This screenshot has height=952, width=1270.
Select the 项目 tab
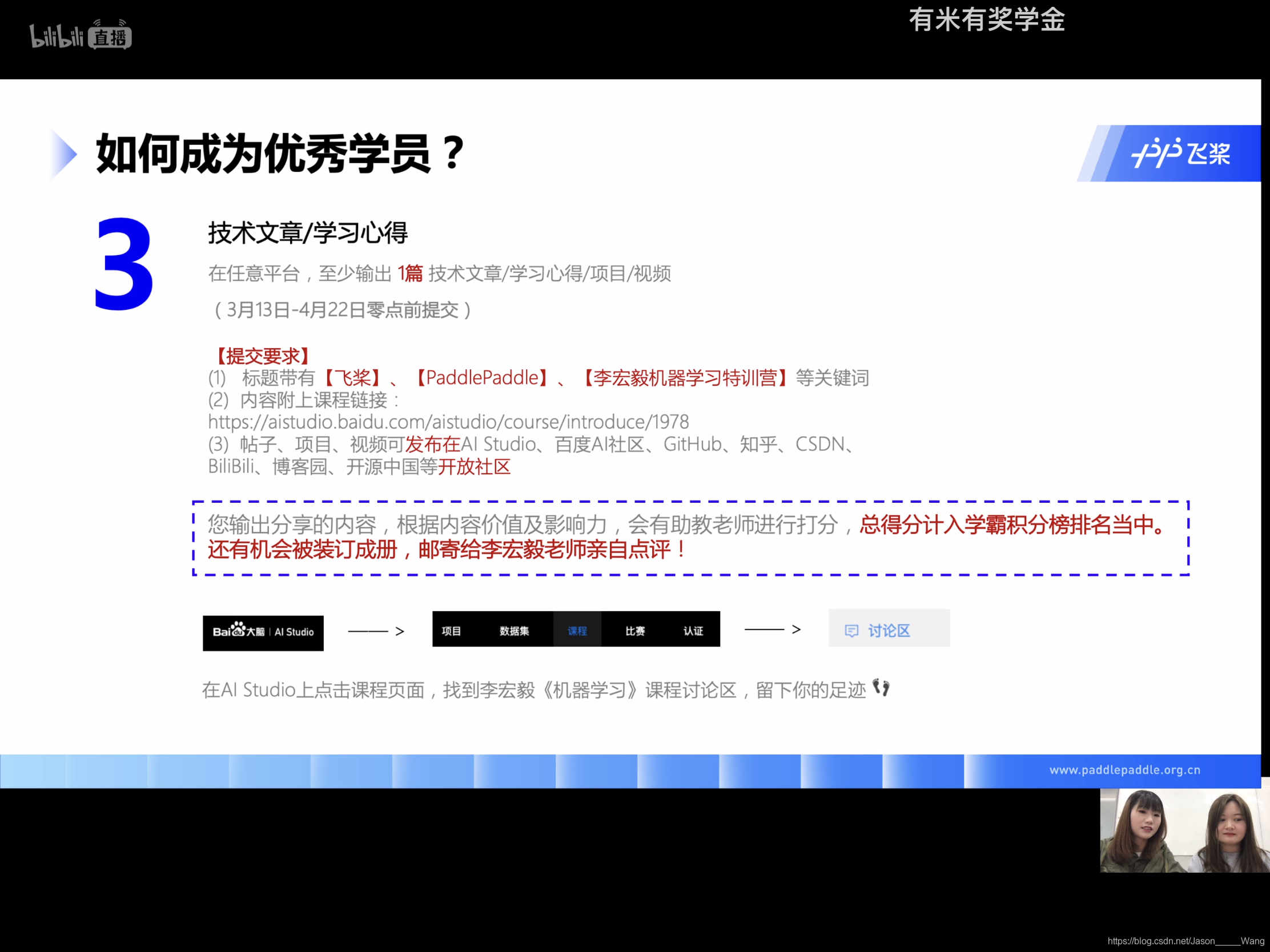(451, 631)
